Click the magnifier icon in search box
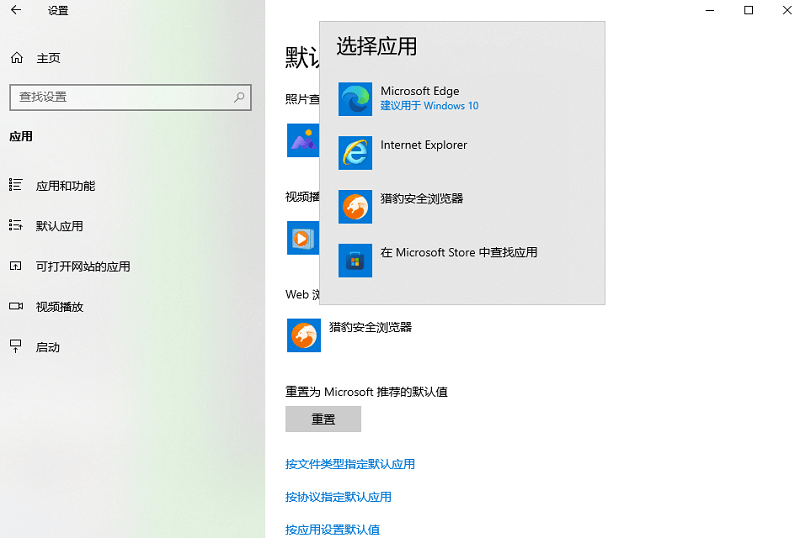This screenshot has height=538, width=800. pyautogui.click(x=239, y=97)
